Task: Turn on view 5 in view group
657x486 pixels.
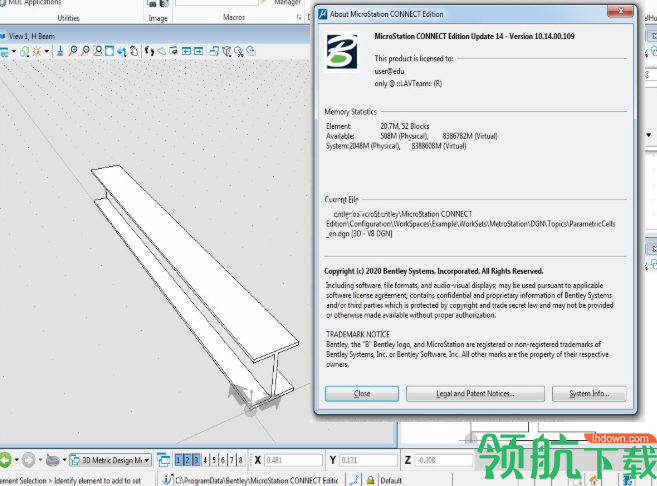Action: [214, 460]
